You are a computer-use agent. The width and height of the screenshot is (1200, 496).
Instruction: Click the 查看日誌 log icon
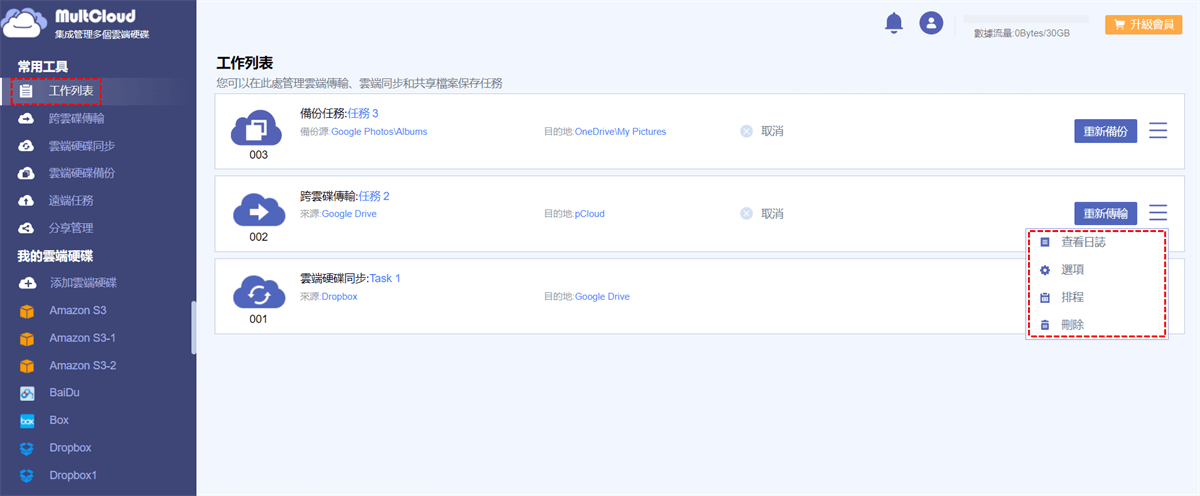click(x=1045, y=242)
